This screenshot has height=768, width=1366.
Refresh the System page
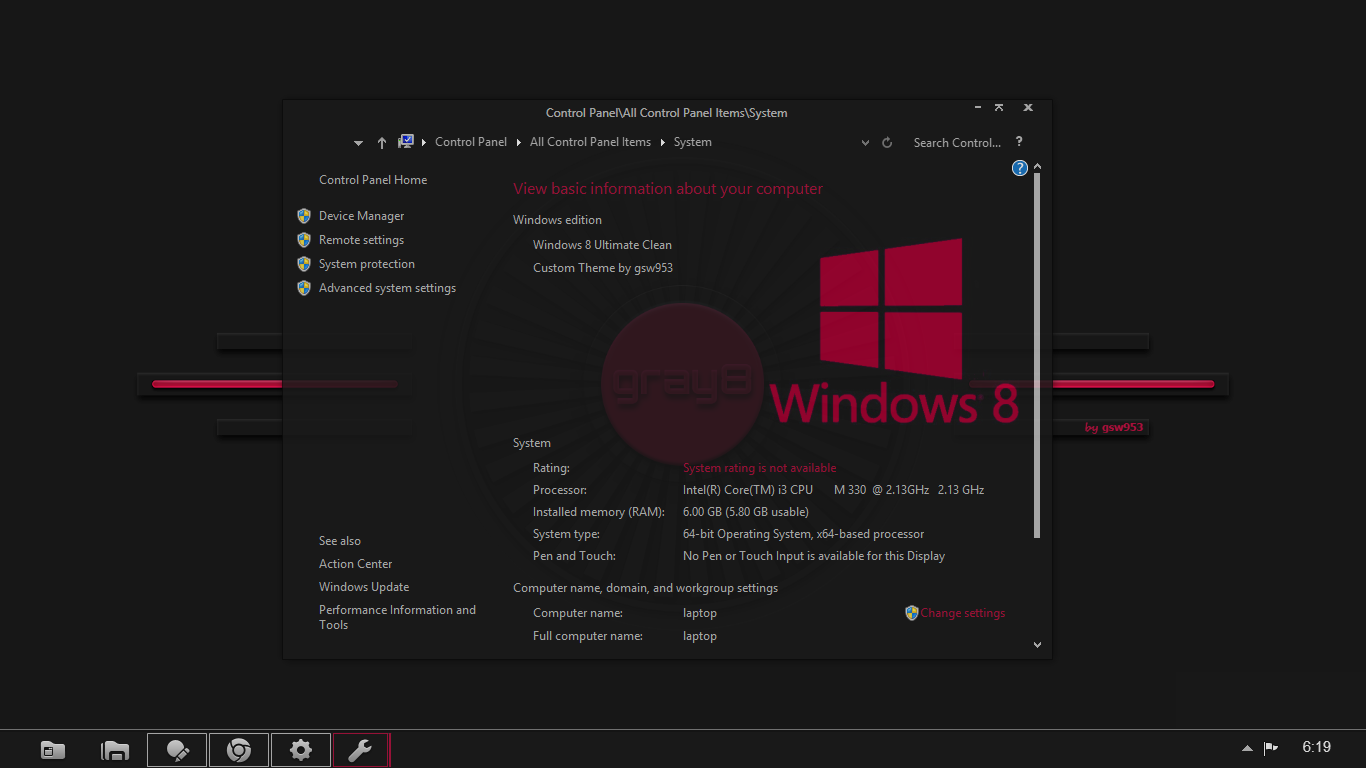[x=887, y=143]
